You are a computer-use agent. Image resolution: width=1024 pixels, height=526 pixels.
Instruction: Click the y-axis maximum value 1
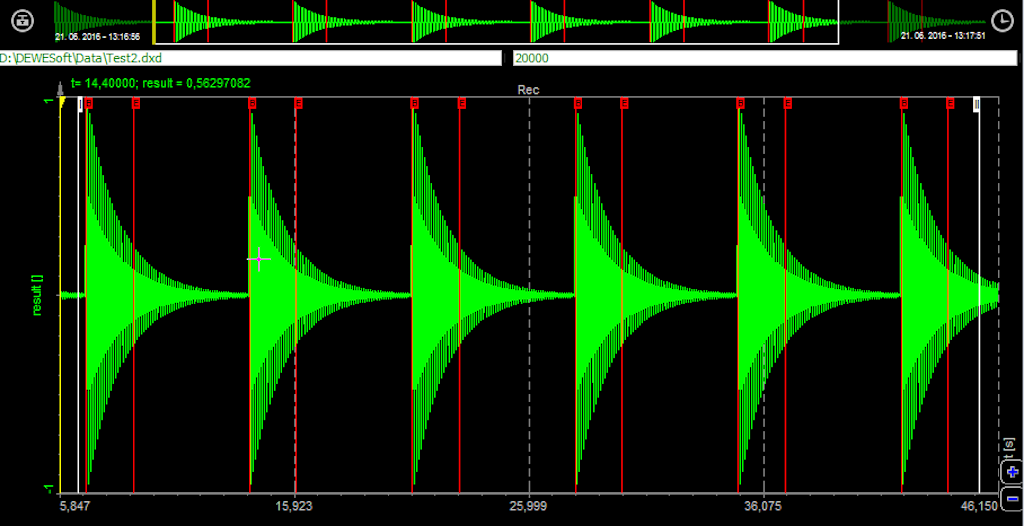[x=48, y=101]
